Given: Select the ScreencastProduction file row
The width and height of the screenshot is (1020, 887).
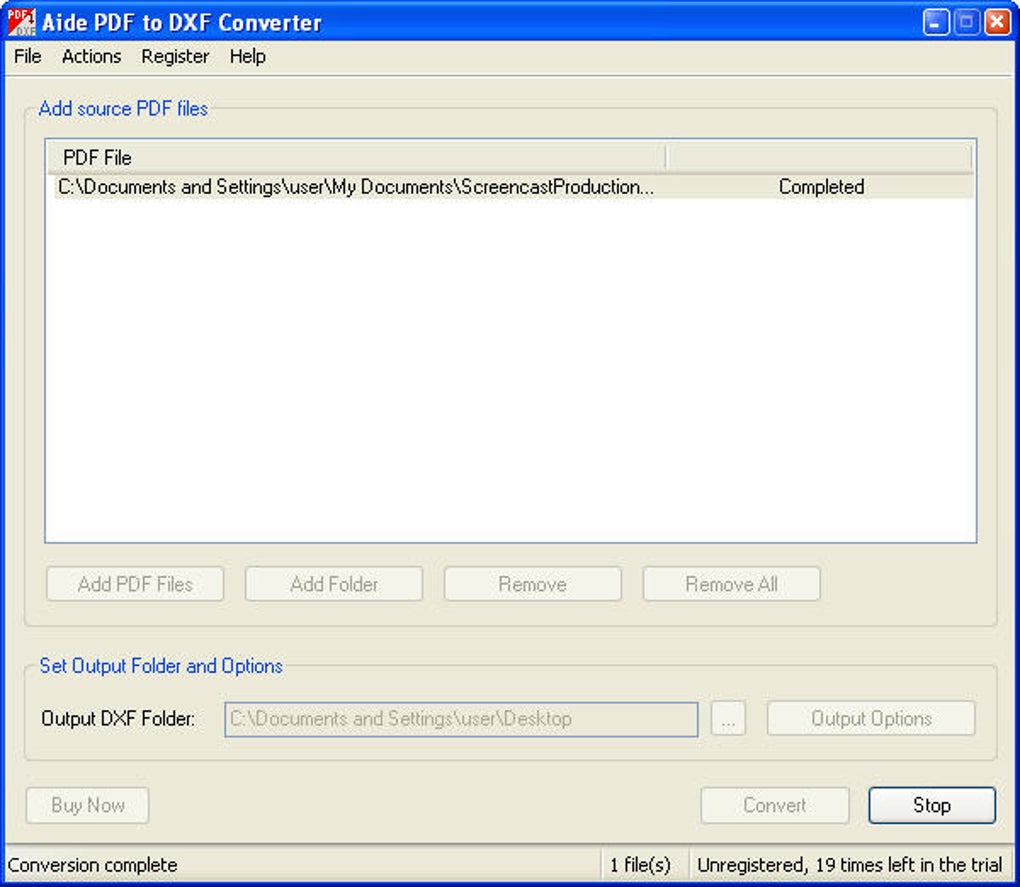Looking at the screenshot, I should (x=513, y=187).
